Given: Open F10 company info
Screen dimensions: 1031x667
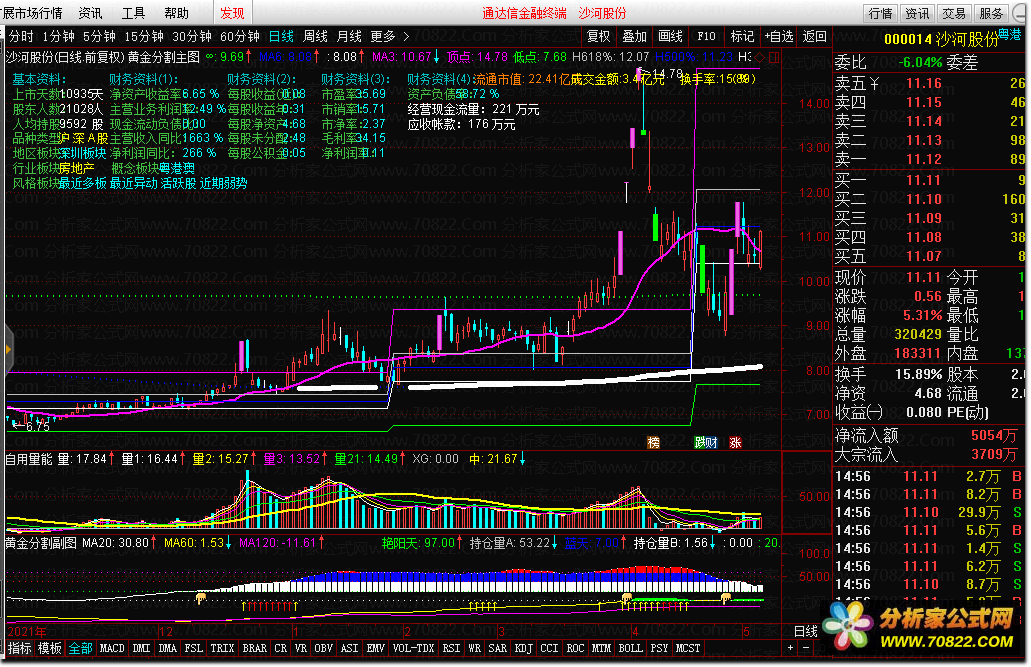Looking at the screenshot, I should [706, 36].
